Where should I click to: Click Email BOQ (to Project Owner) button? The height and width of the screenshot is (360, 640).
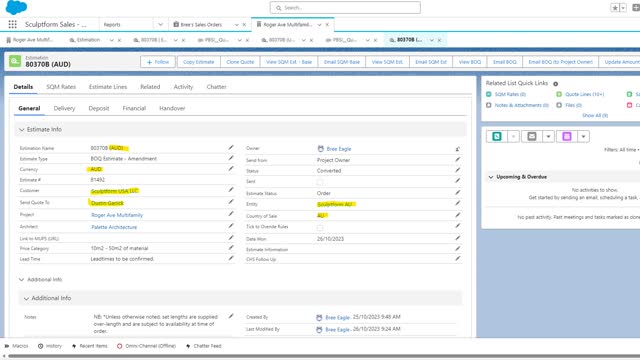560,62
